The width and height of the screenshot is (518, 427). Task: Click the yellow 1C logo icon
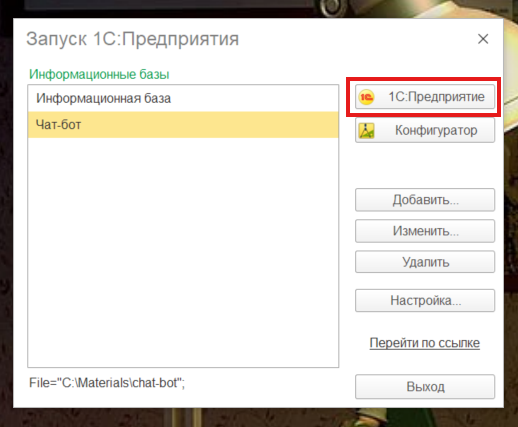pos(366,97)
